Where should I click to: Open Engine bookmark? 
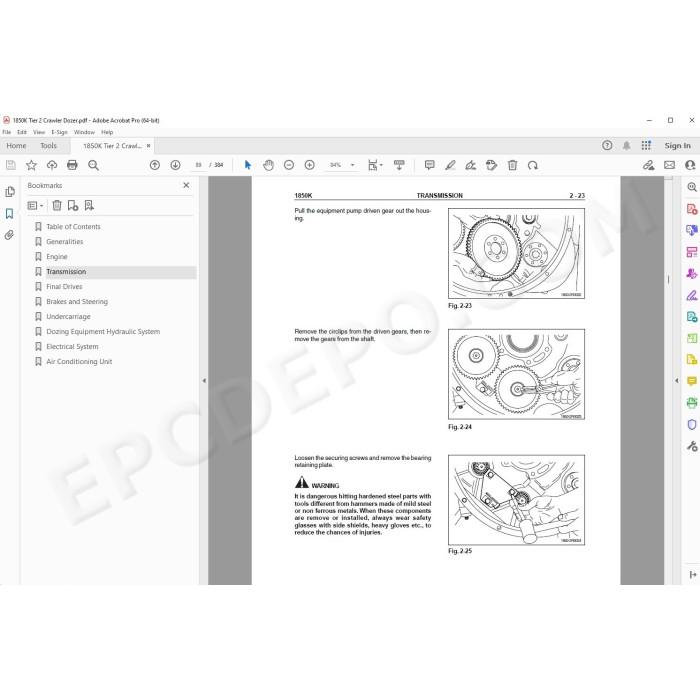57,257
